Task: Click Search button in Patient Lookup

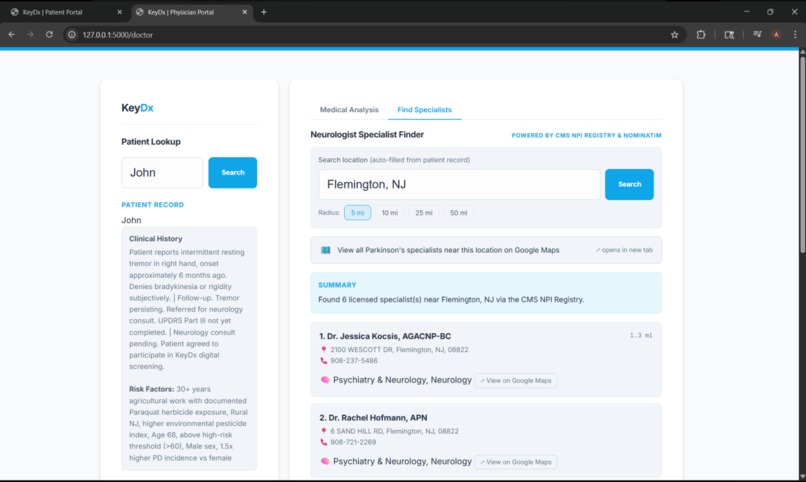Action: coord(232,173)
